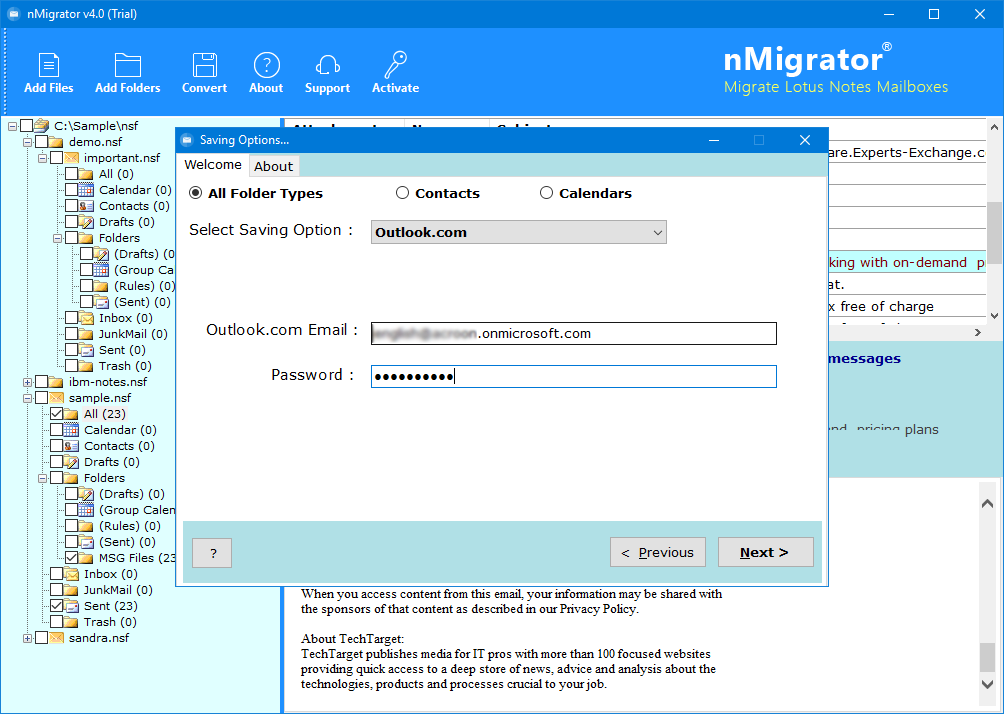
Task: Switch to the About tab in dialog
Action: click(273, 166)
